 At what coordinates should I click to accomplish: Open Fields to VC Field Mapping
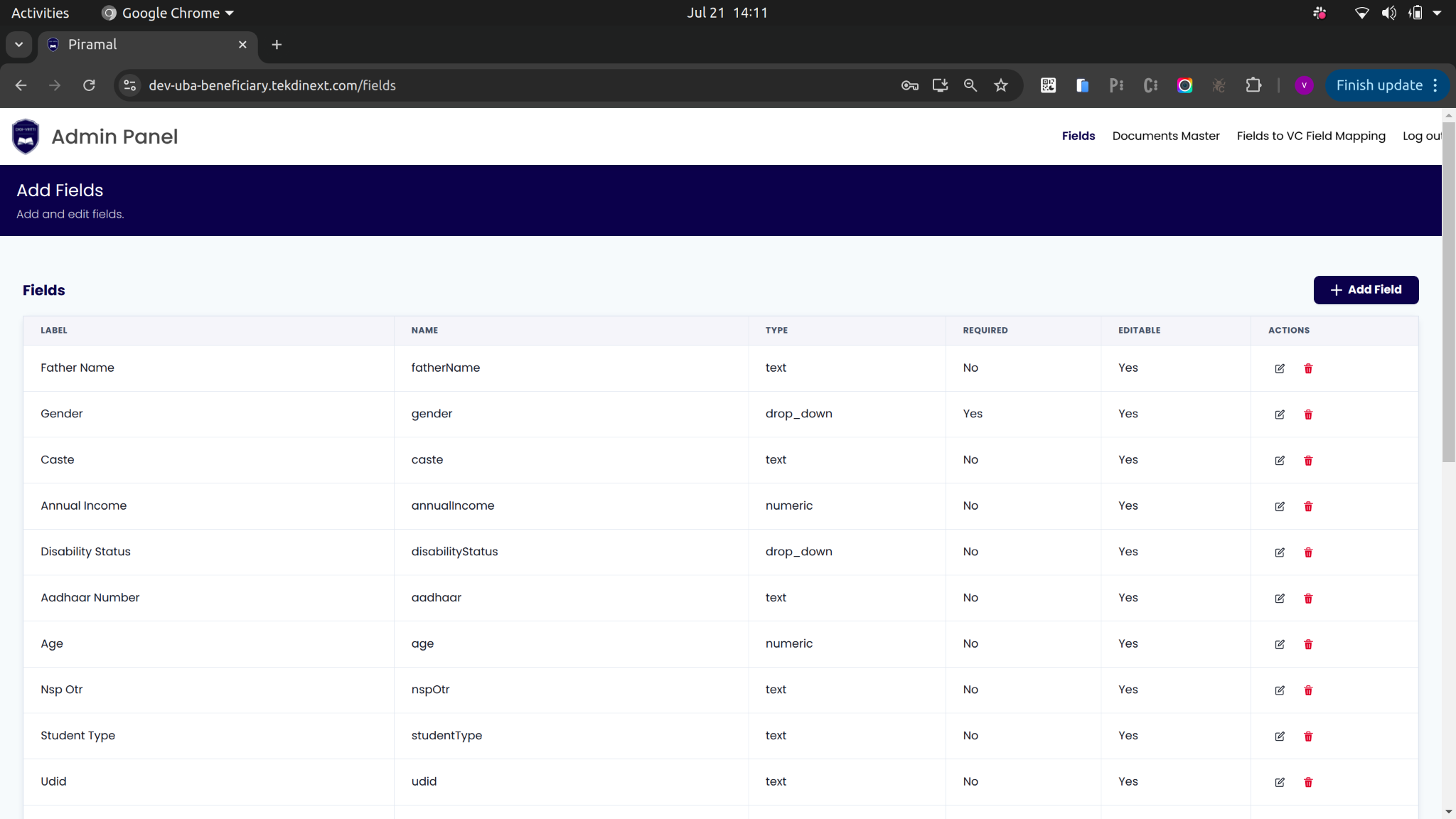click(1310, 136)
